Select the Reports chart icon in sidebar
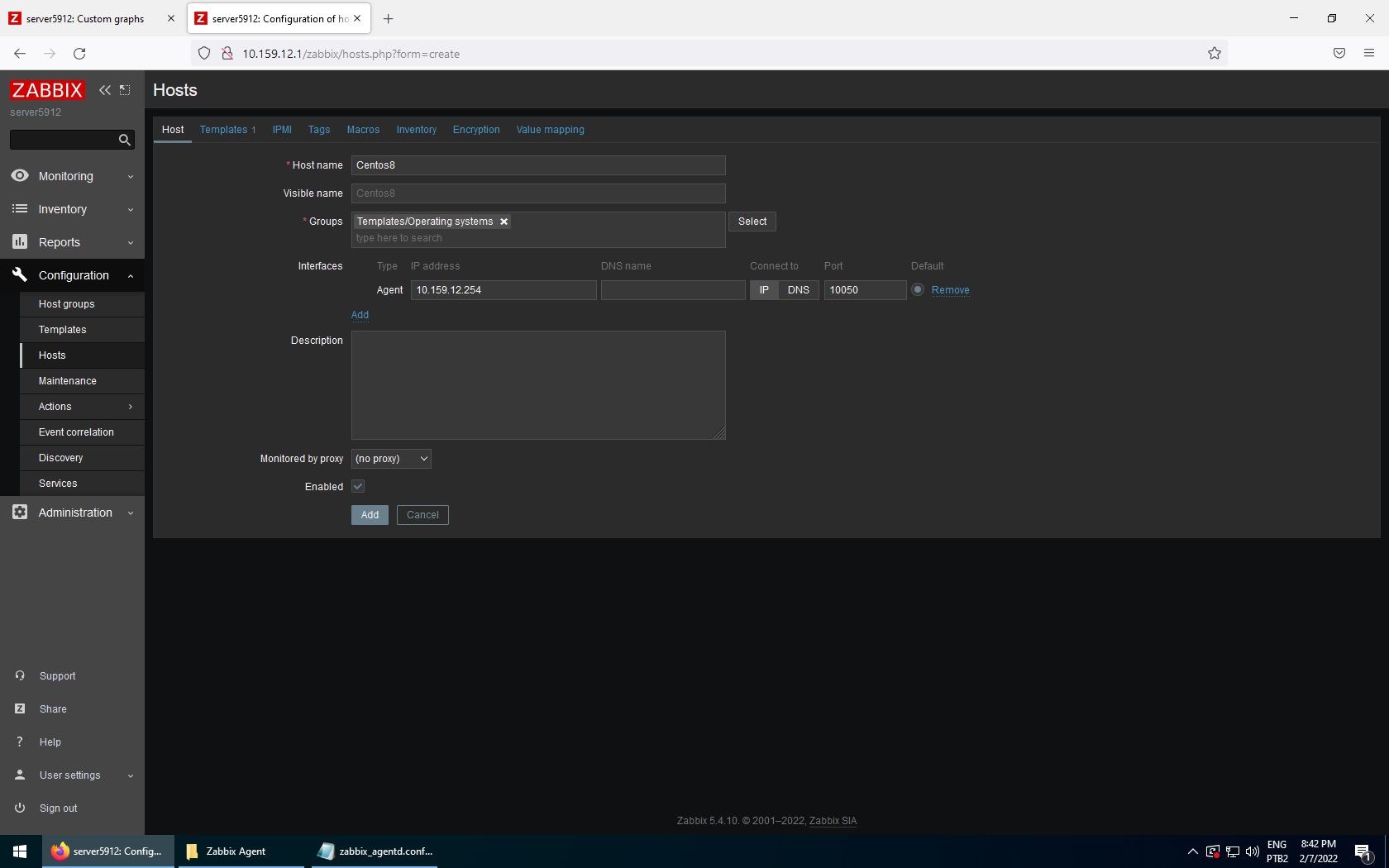The height and width of the screenshot is (868, 1389). pyautogui.click(x=20, y=242)
